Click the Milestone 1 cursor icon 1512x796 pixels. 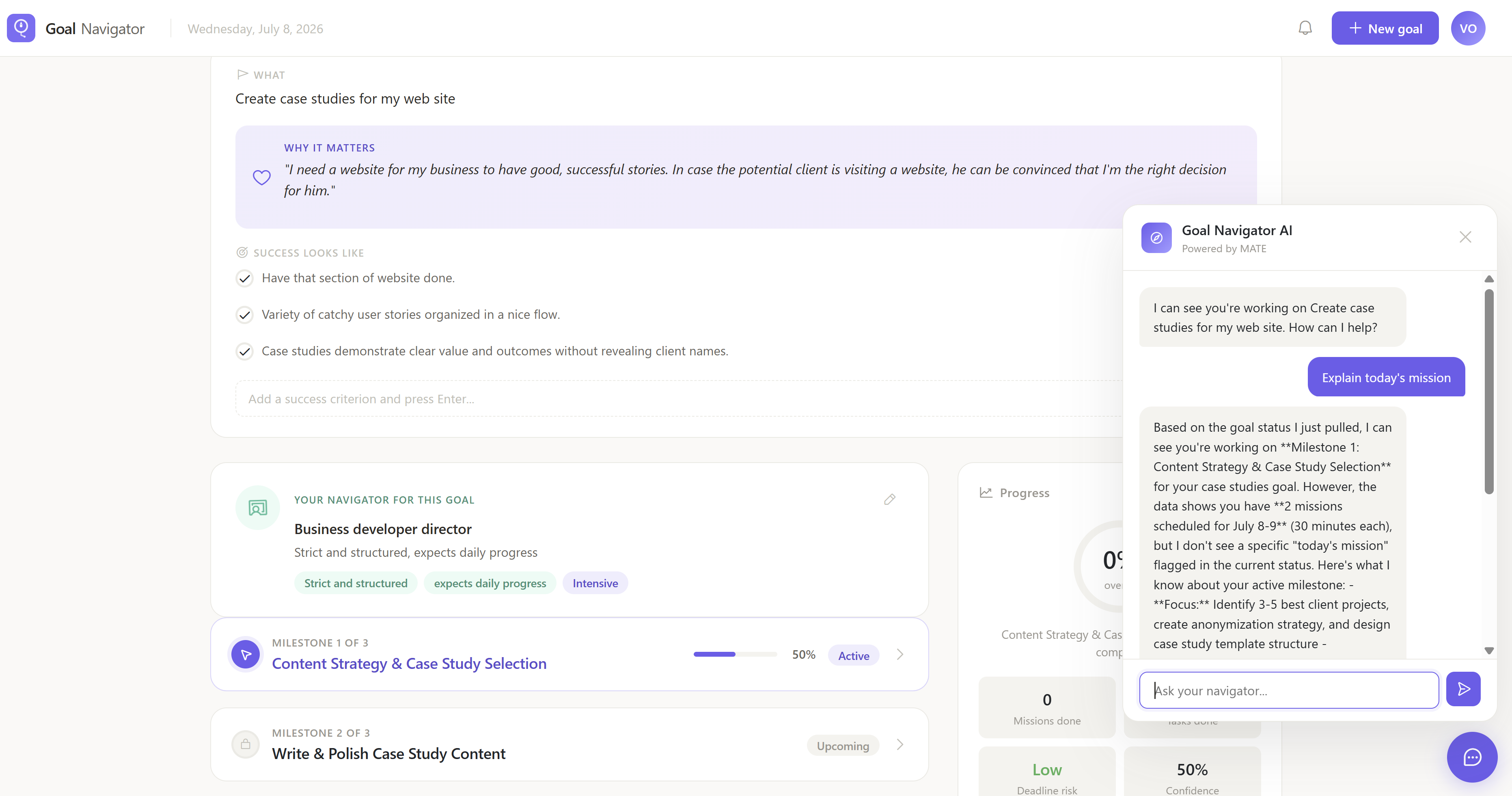tap(245, 654)
